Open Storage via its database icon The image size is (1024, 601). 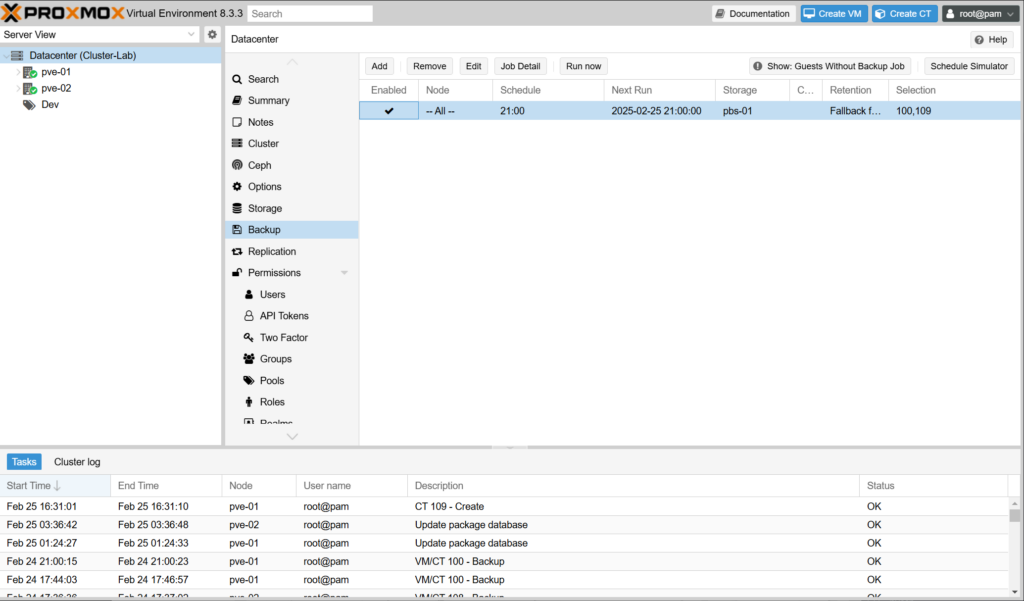237,208
